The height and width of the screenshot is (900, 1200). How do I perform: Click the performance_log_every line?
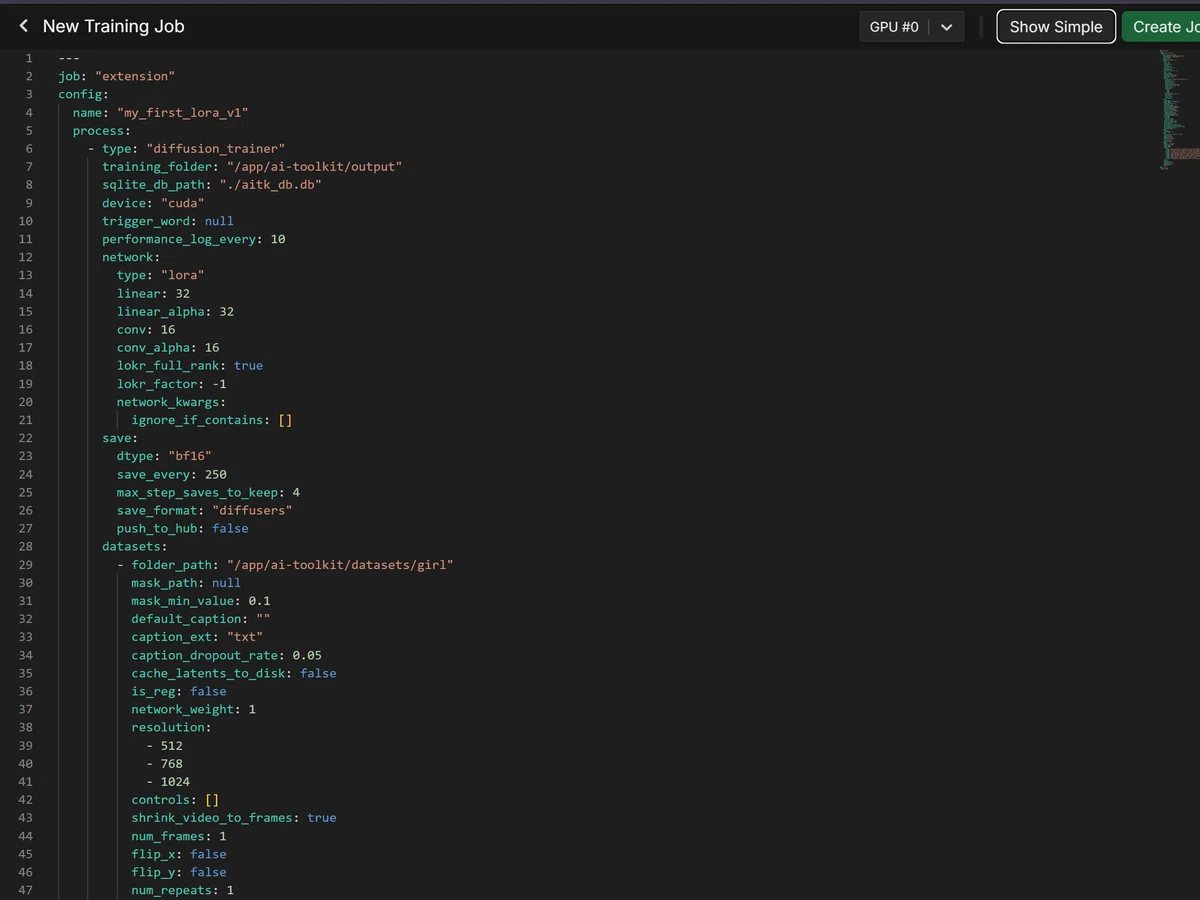(193, 239)
